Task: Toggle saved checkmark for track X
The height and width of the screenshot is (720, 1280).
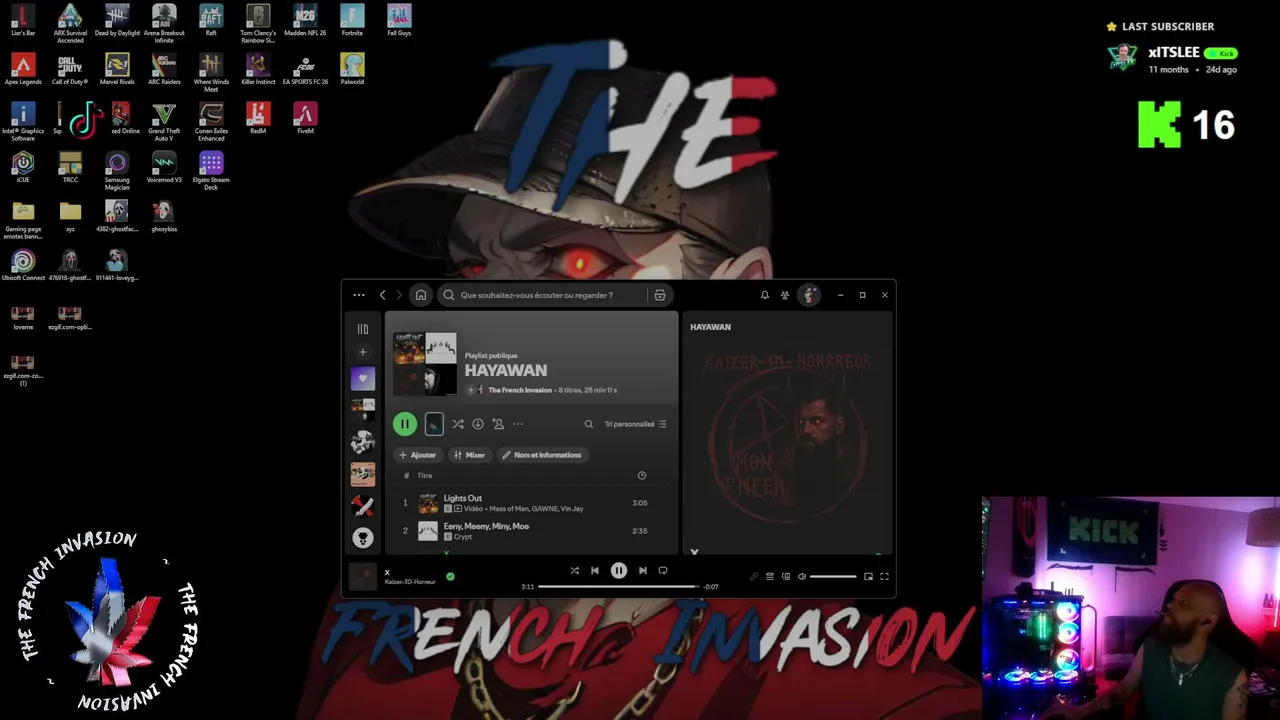Action: pyautogui.click(x=450, y=576)
